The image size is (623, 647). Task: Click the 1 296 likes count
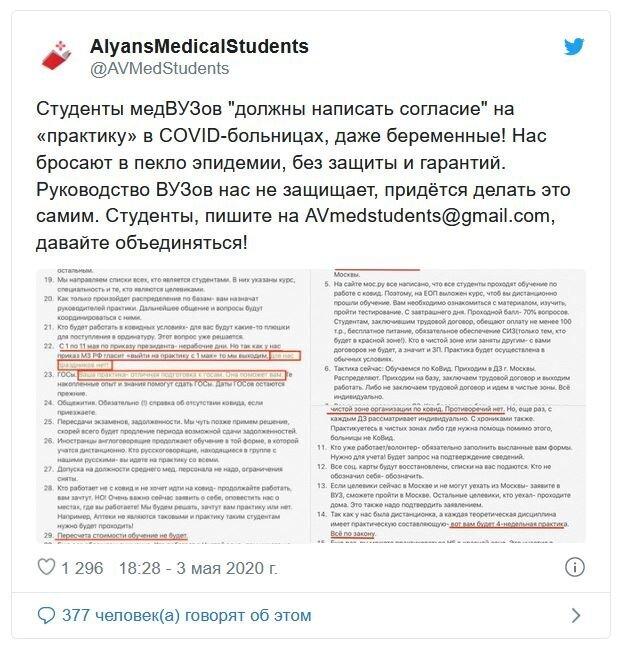[x=82, y=568]
